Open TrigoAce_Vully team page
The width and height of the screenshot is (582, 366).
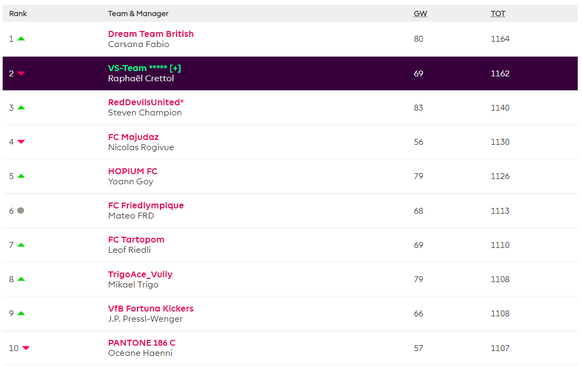[140, 274]
